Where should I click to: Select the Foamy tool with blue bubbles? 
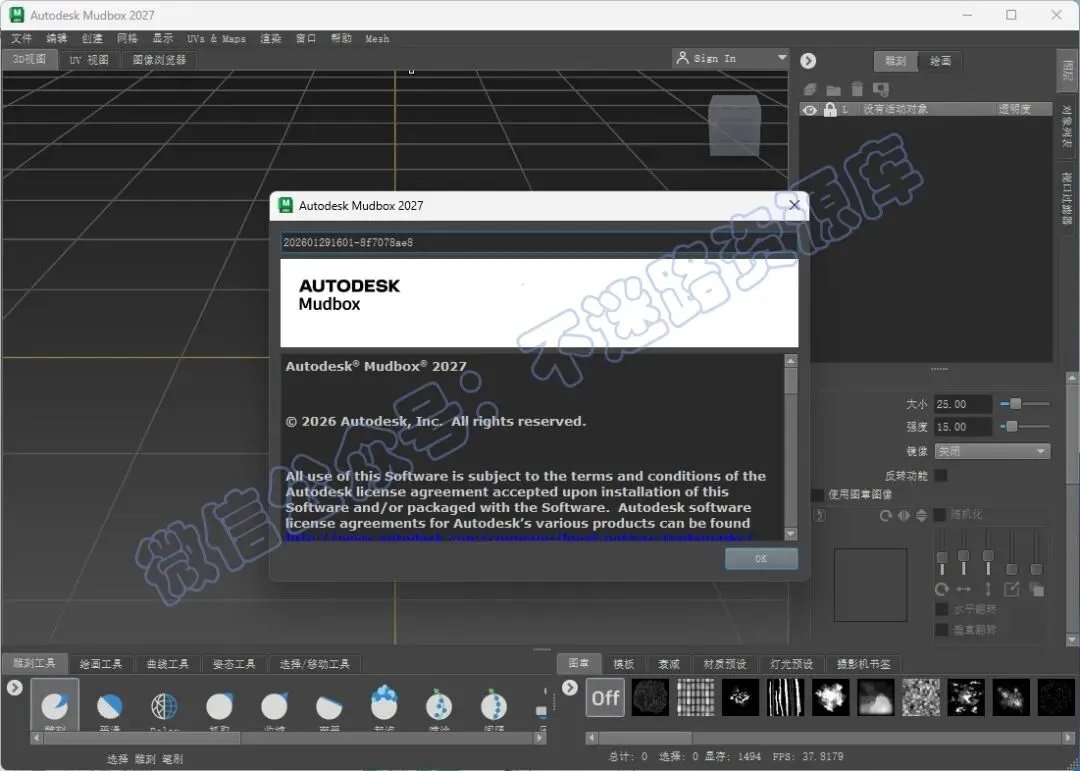pyautogui.click(x=384, y=702)
